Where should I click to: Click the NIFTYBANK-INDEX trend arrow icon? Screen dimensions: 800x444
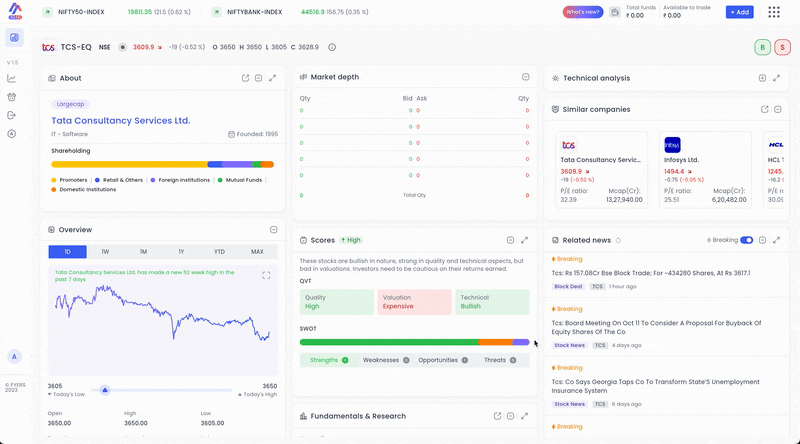[x=217, y=12]
